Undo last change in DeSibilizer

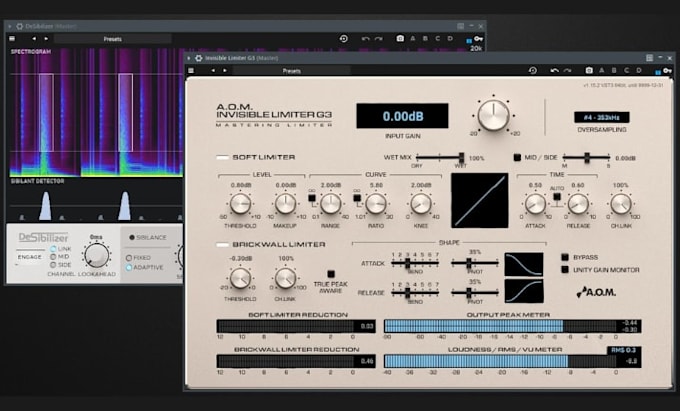365,39
